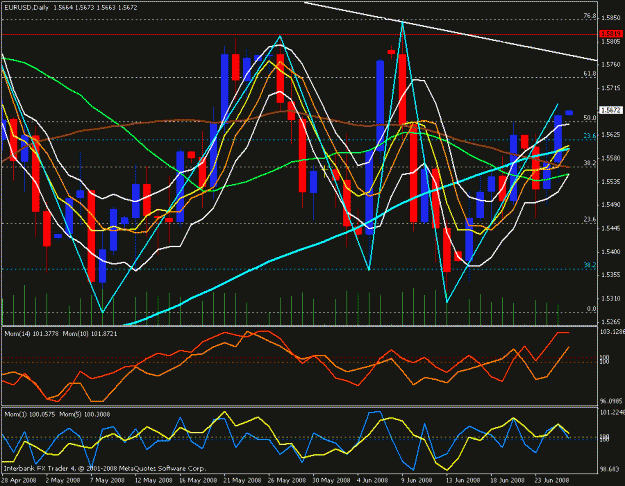Click the 1.5805 price axis label
The height and width of the screenshot is (486, 625).
pos(610,41)
